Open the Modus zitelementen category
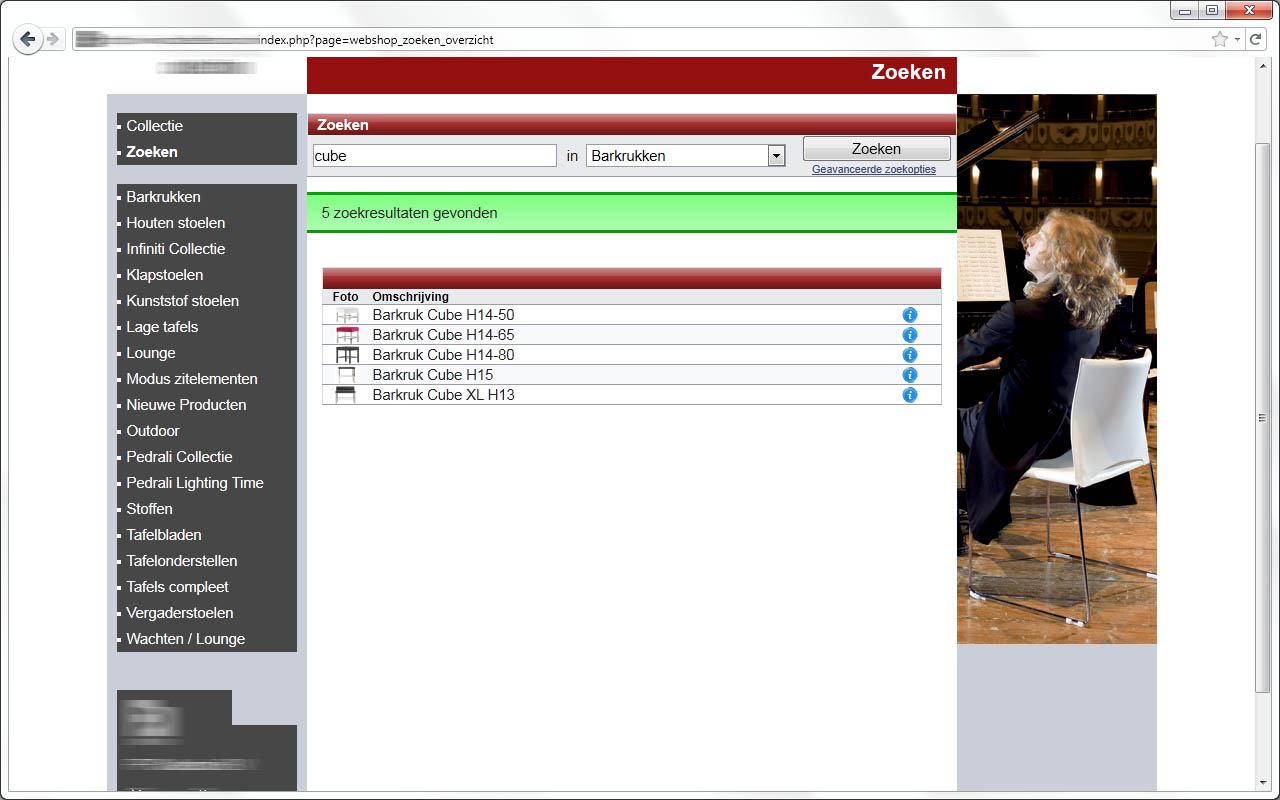 [191, 379]
